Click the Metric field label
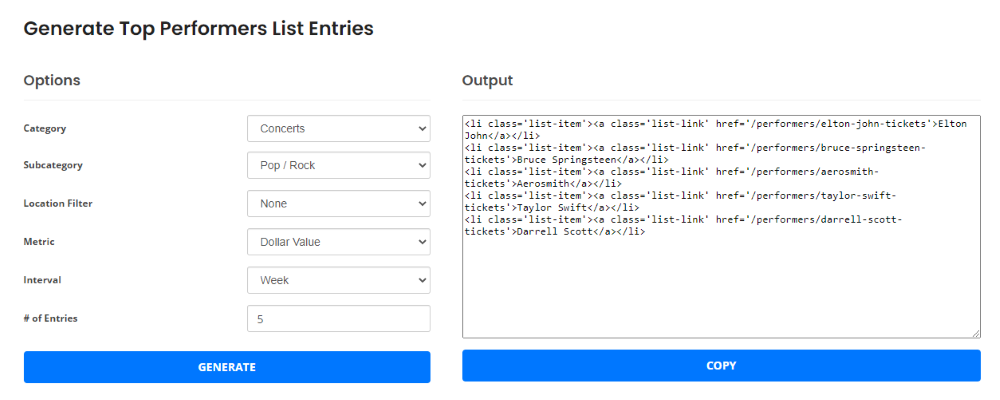 (x=39, y=242)
